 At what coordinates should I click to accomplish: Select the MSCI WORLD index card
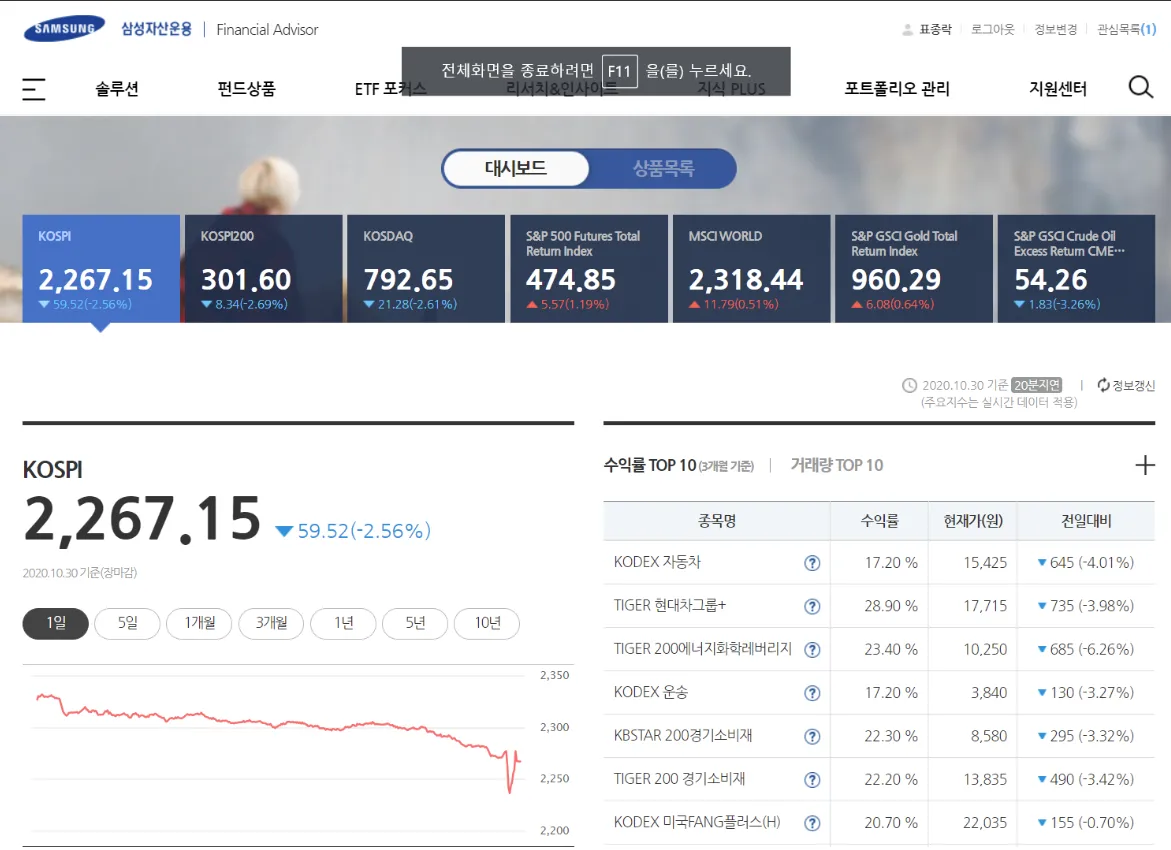click(x=751, y=268)
